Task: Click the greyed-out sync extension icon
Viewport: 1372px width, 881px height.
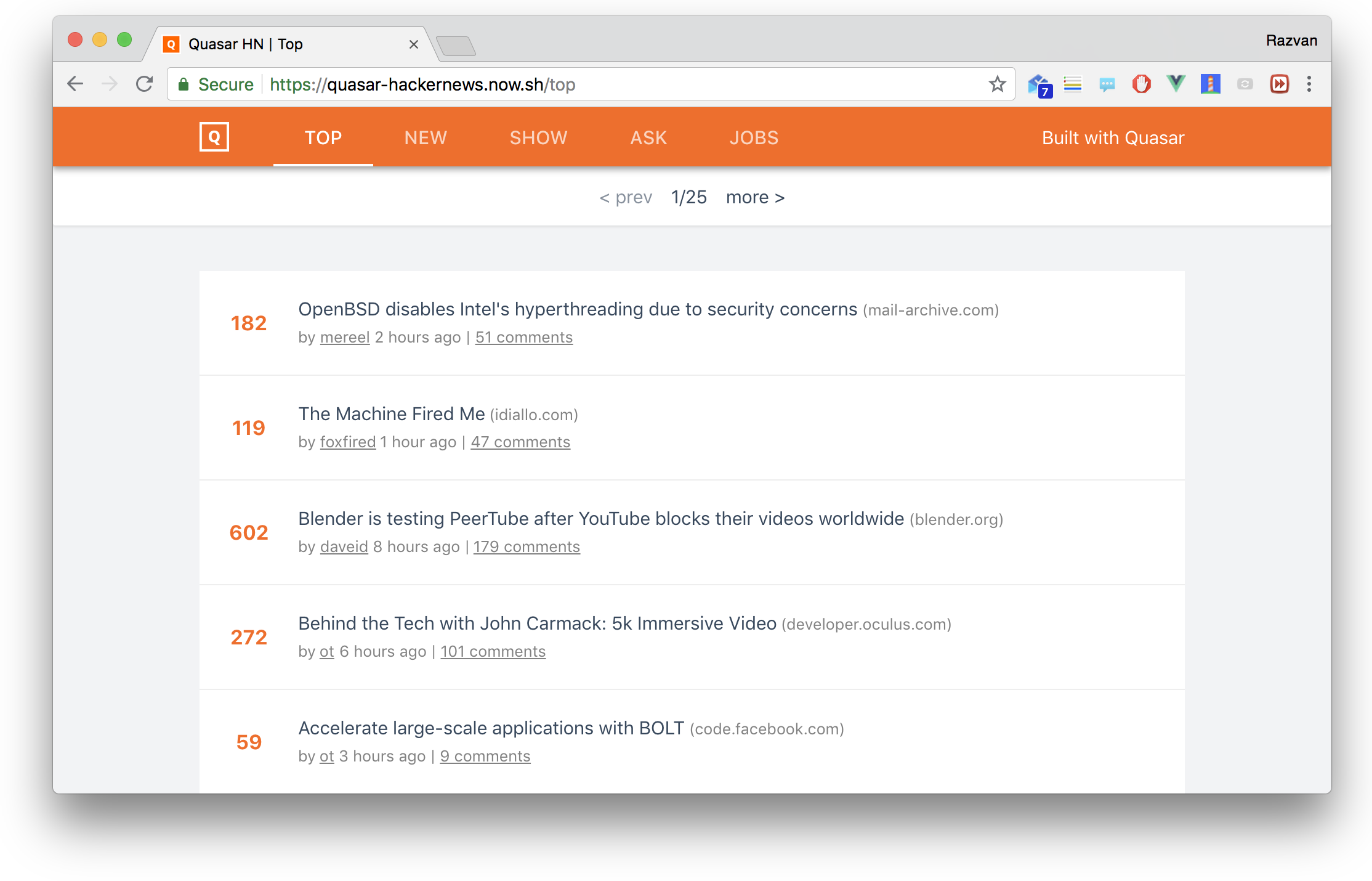Action: 1245,84
